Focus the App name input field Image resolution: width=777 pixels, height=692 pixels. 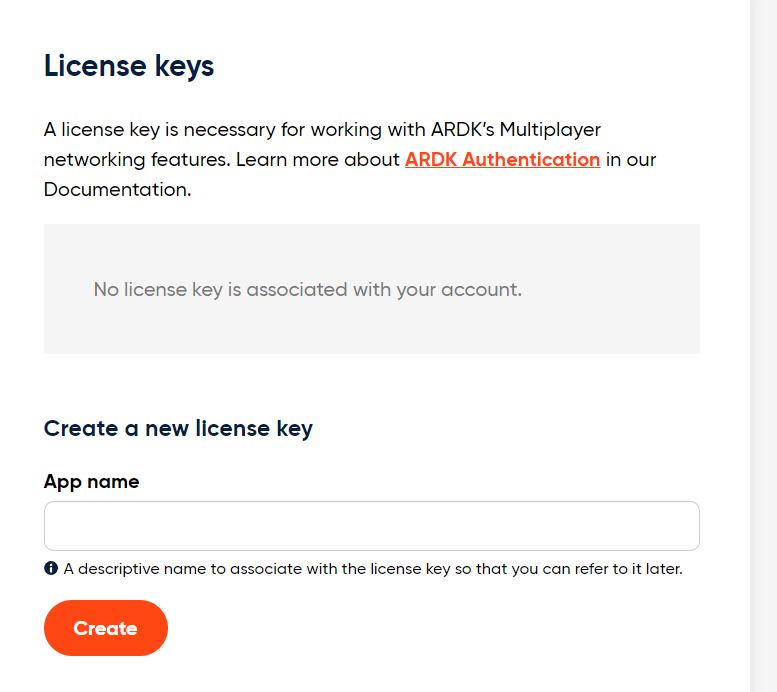coord(372,526)
